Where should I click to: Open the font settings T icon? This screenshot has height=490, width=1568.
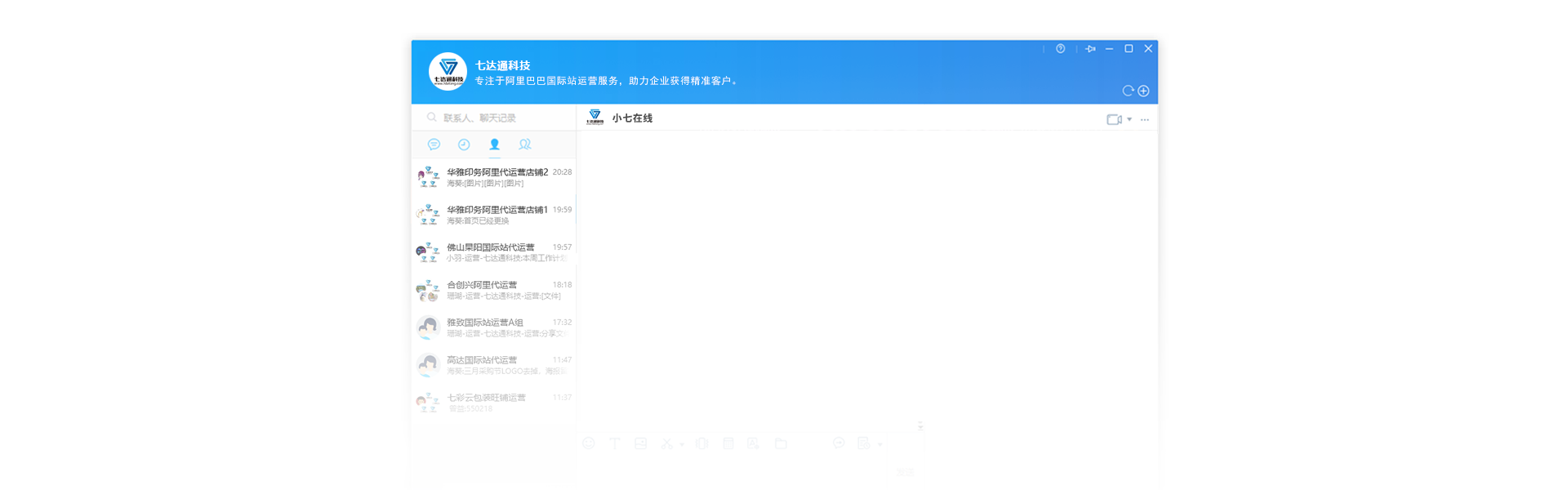615,443
